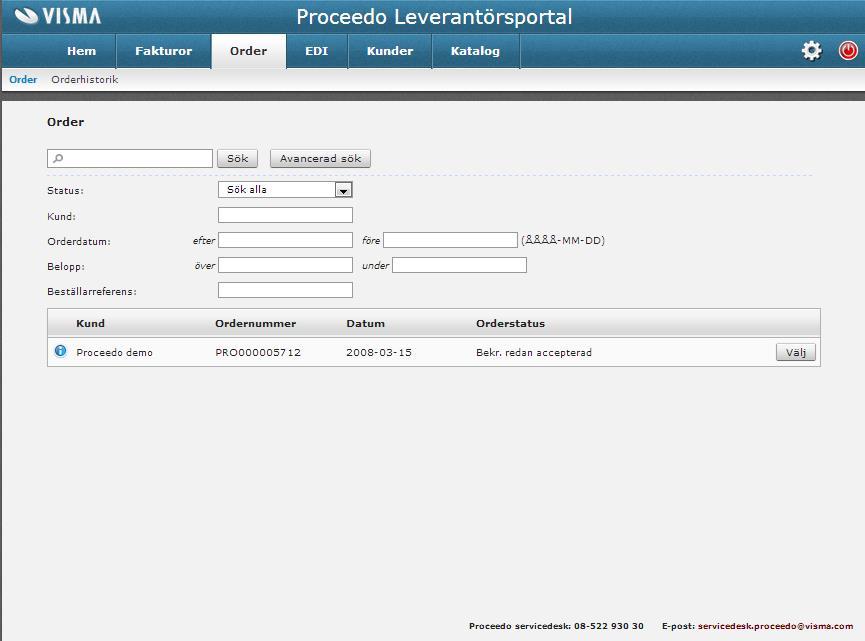Sort by the Ordernummer column header
This screenshot has height=641, width=865.
pos(255,323)
